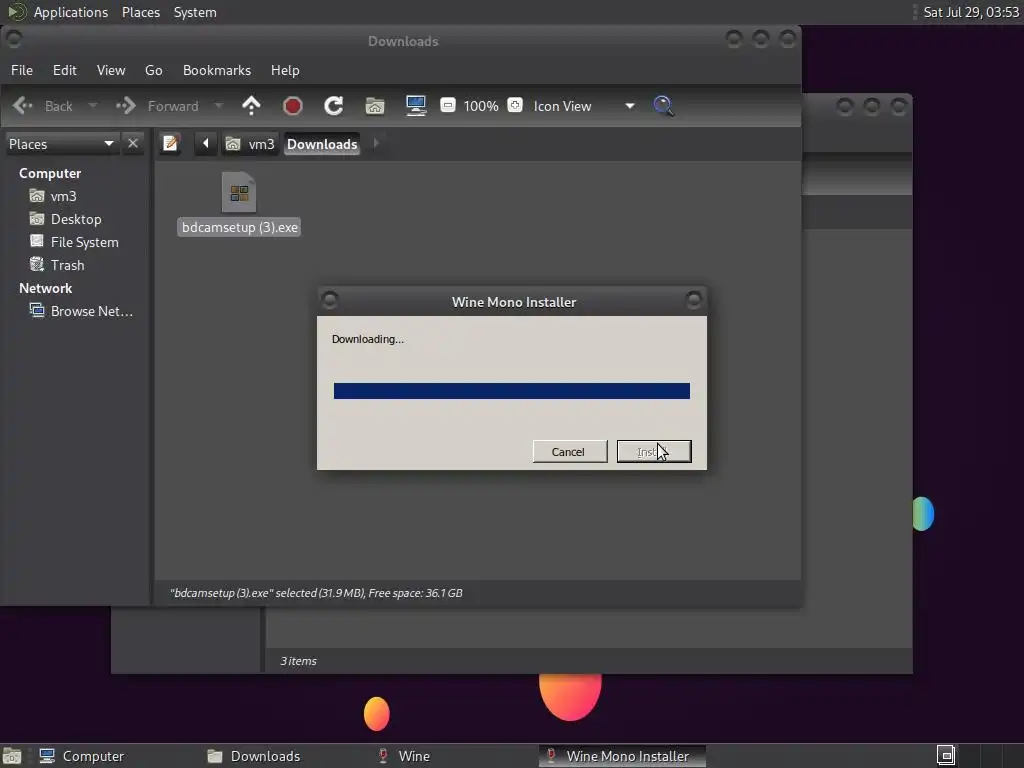Click the Wine Mono download progress bar
This screenshot has width=1024, height=768.
pos(511,391)
